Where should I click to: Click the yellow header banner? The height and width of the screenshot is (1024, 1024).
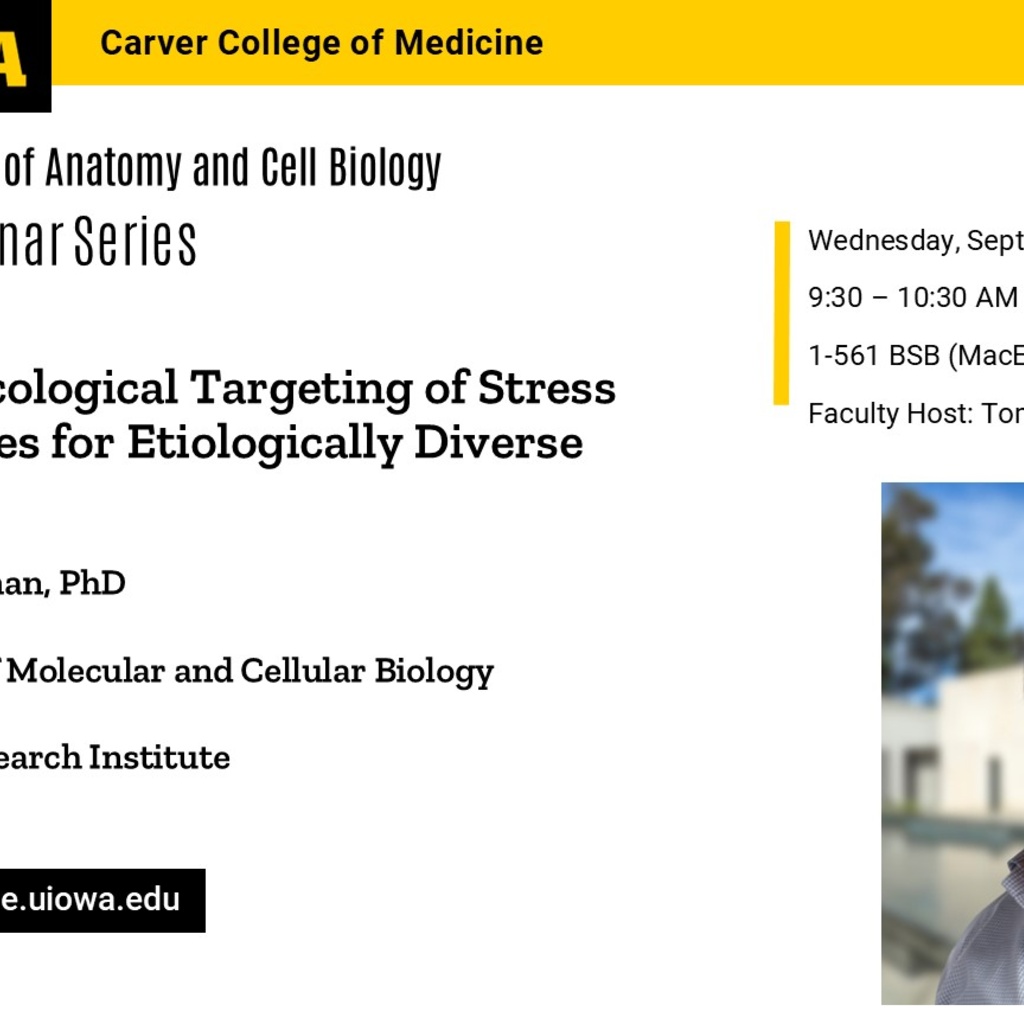pos(537,42)
